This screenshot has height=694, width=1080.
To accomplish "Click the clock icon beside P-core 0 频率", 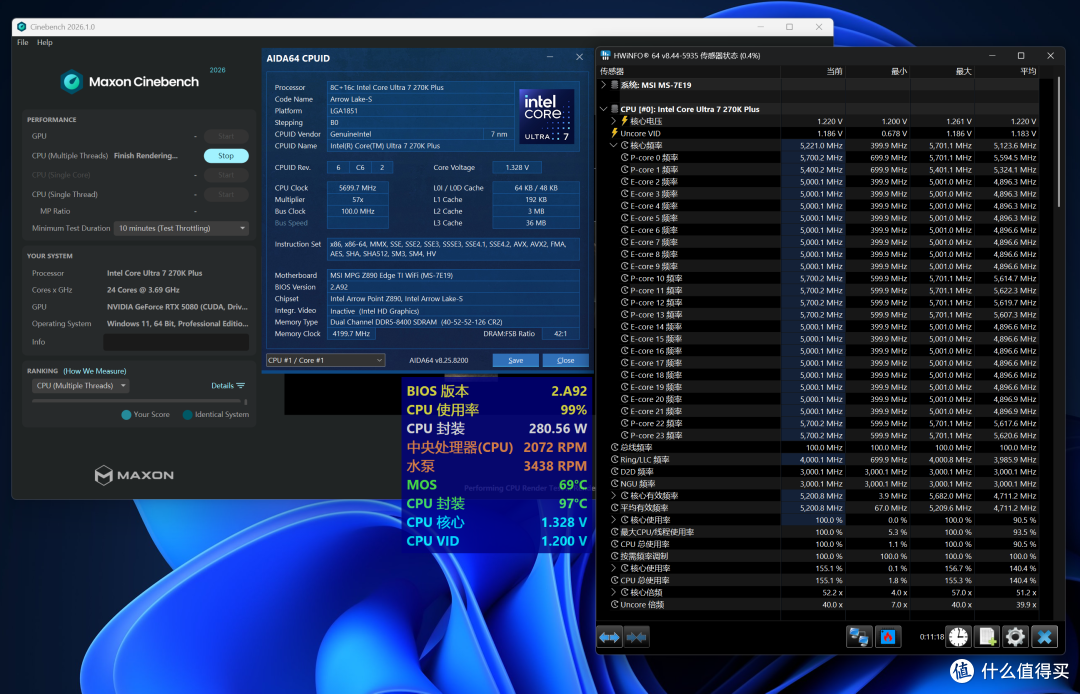I will (x=625, y=157).
